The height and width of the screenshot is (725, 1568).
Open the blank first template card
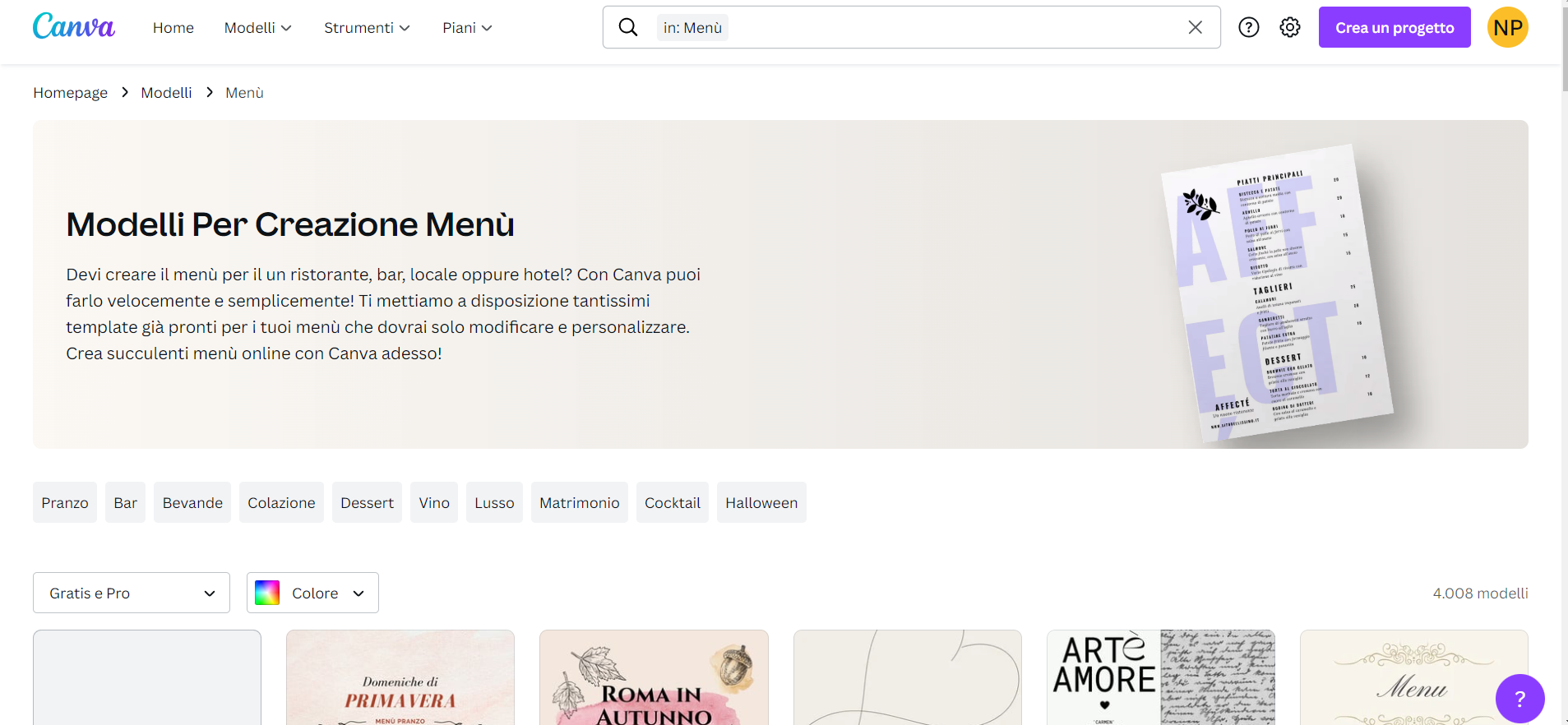[147, 678]
